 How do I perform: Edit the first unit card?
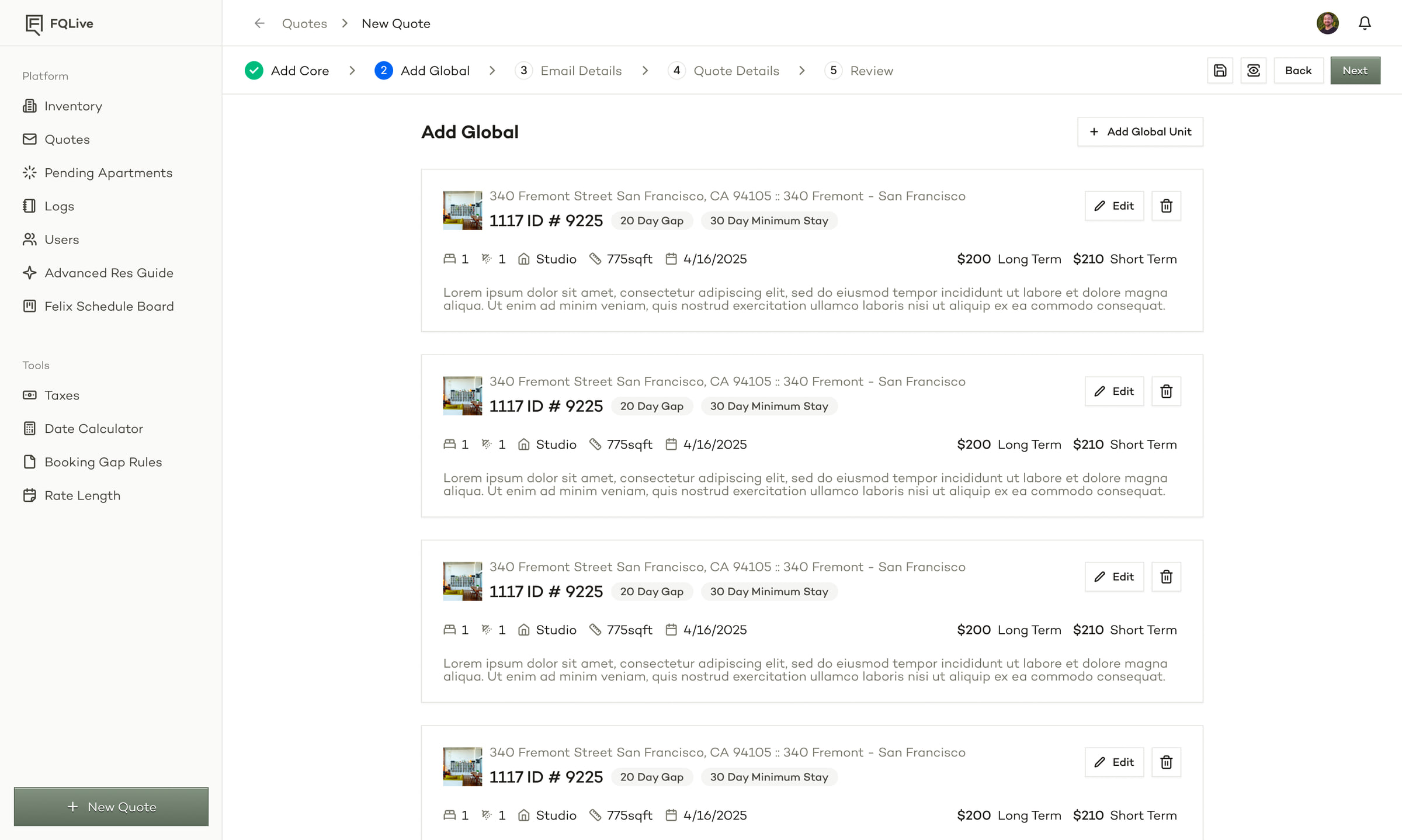[1114, 206]
